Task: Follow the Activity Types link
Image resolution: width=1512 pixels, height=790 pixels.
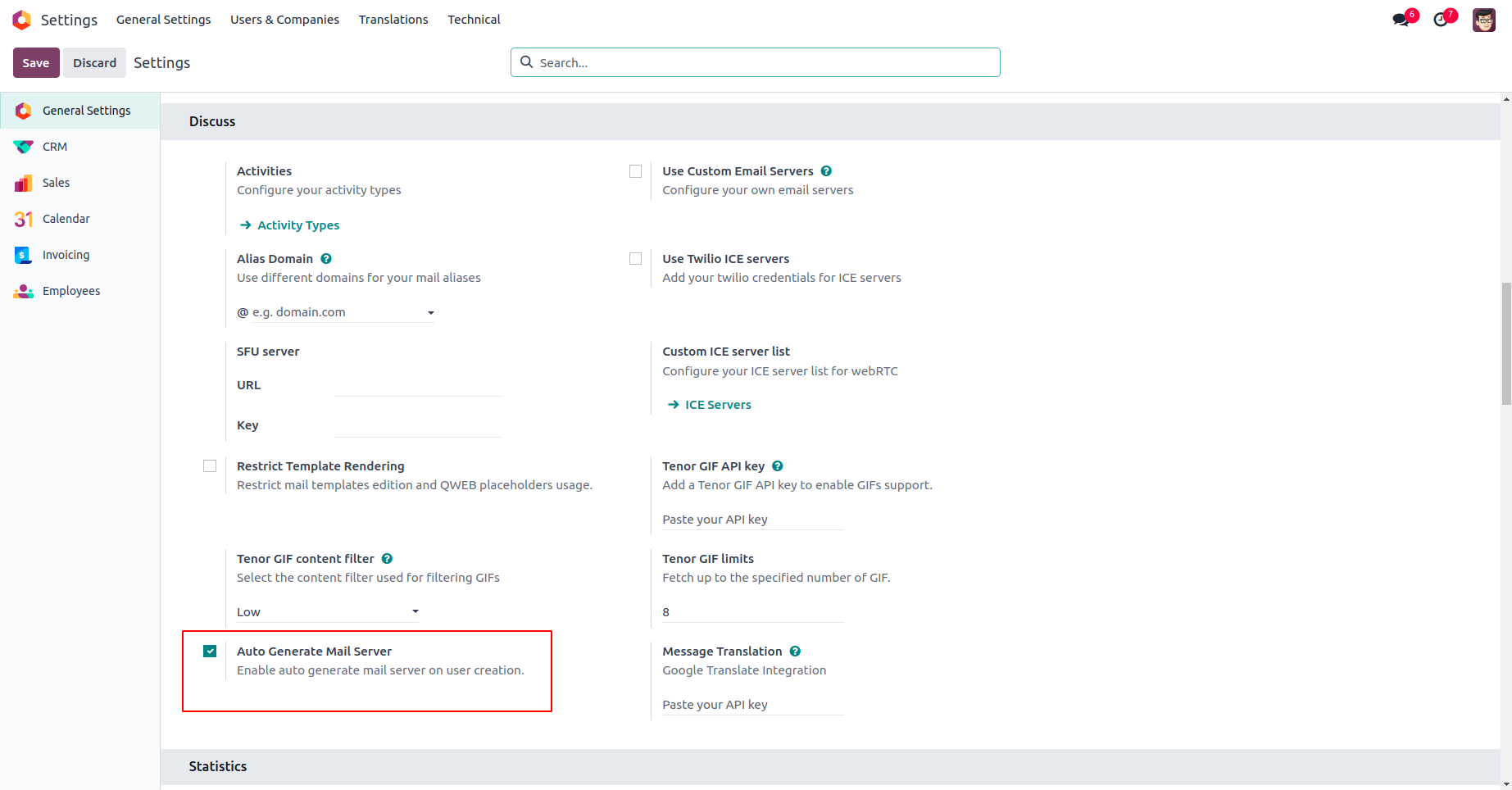Action: point(297,225)
